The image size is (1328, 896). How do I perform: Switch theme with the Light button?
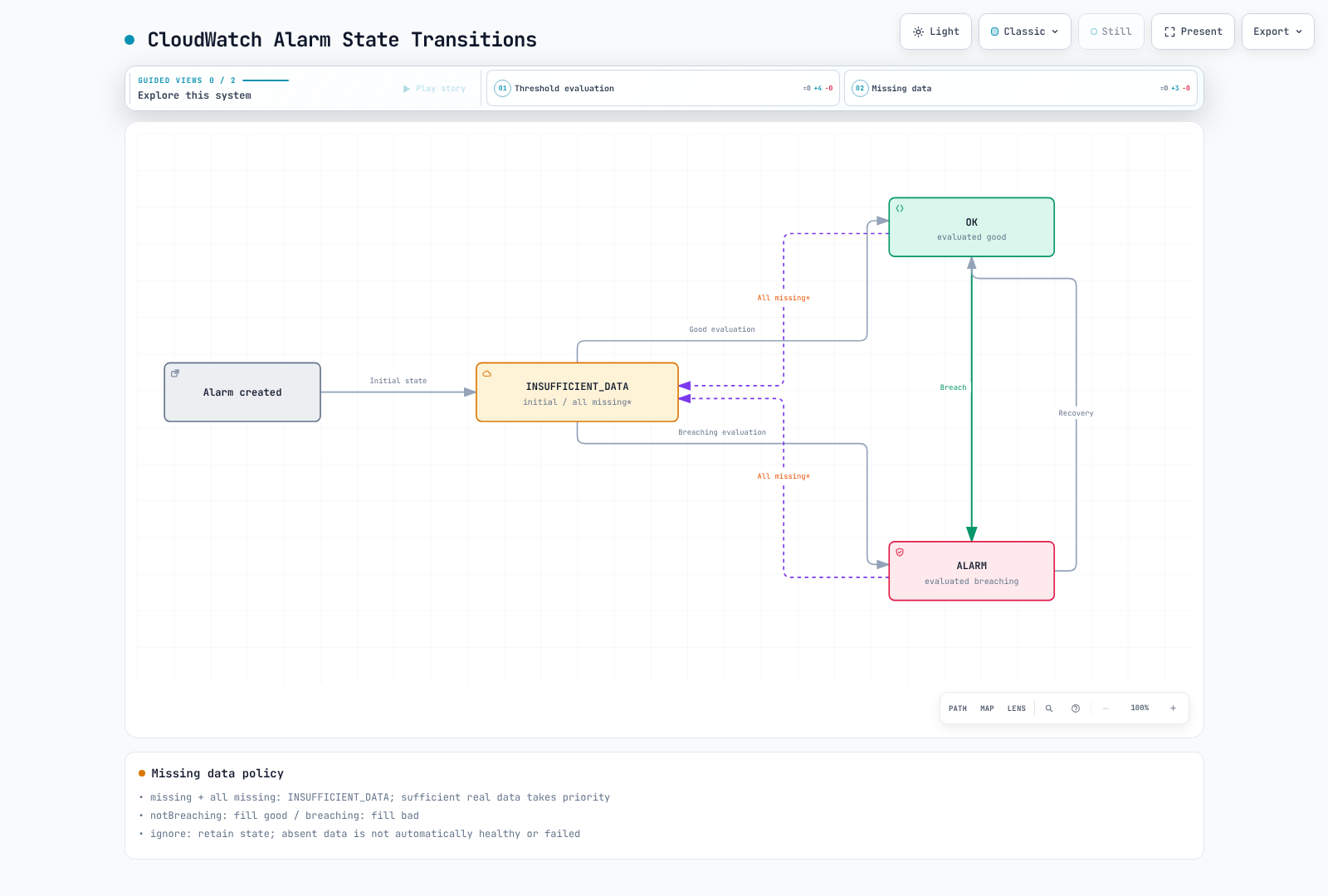click(935, 32)
